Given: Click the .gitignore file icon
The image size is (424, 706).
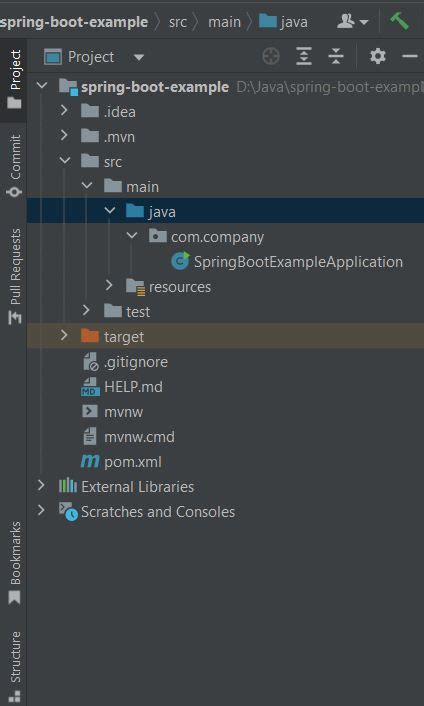Looking at the screenshot, I should [x=90, y=362].
